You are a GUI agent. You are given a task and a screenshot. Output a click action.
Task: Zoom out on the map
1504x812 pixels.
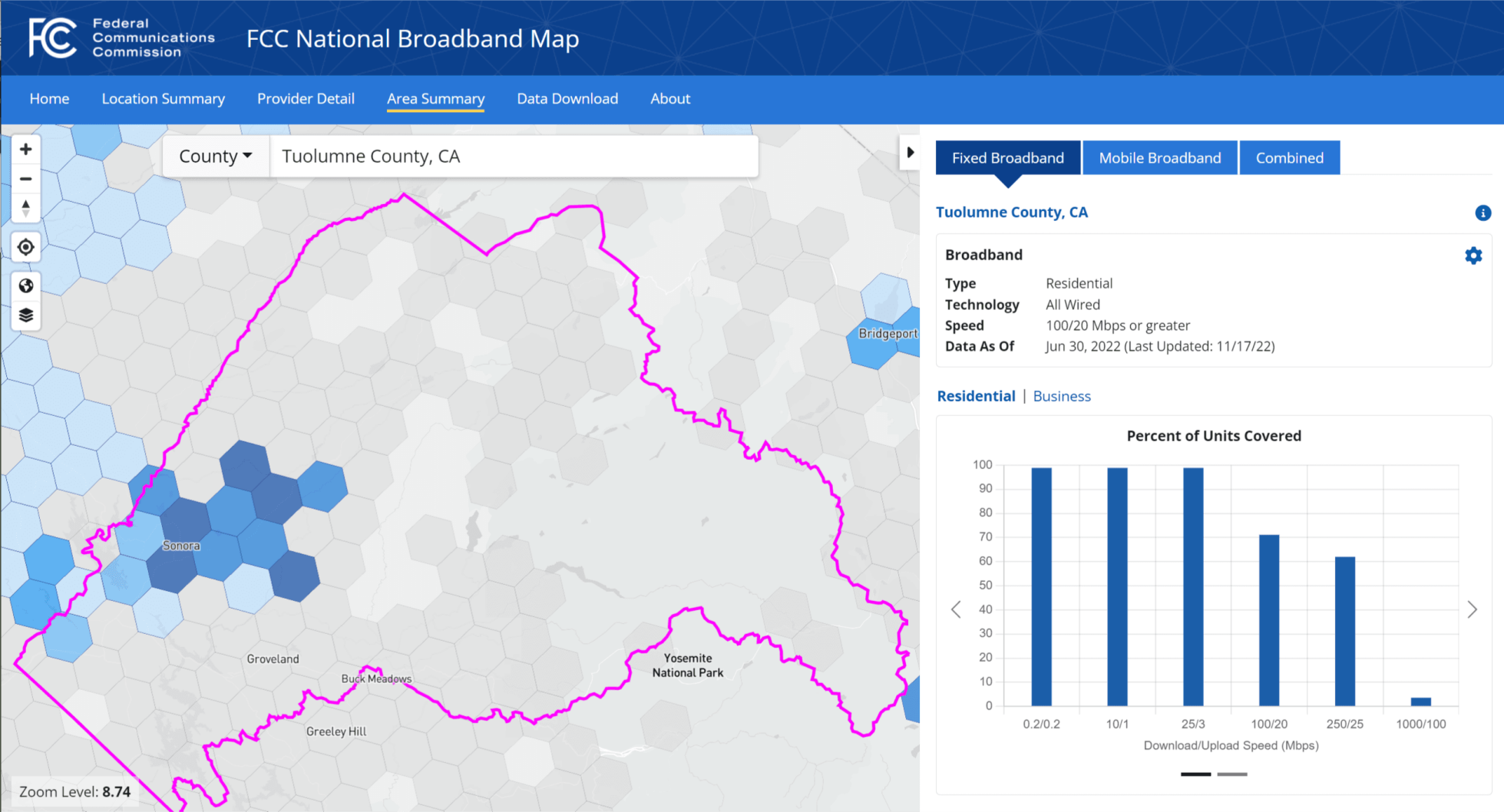pos(25,179)
